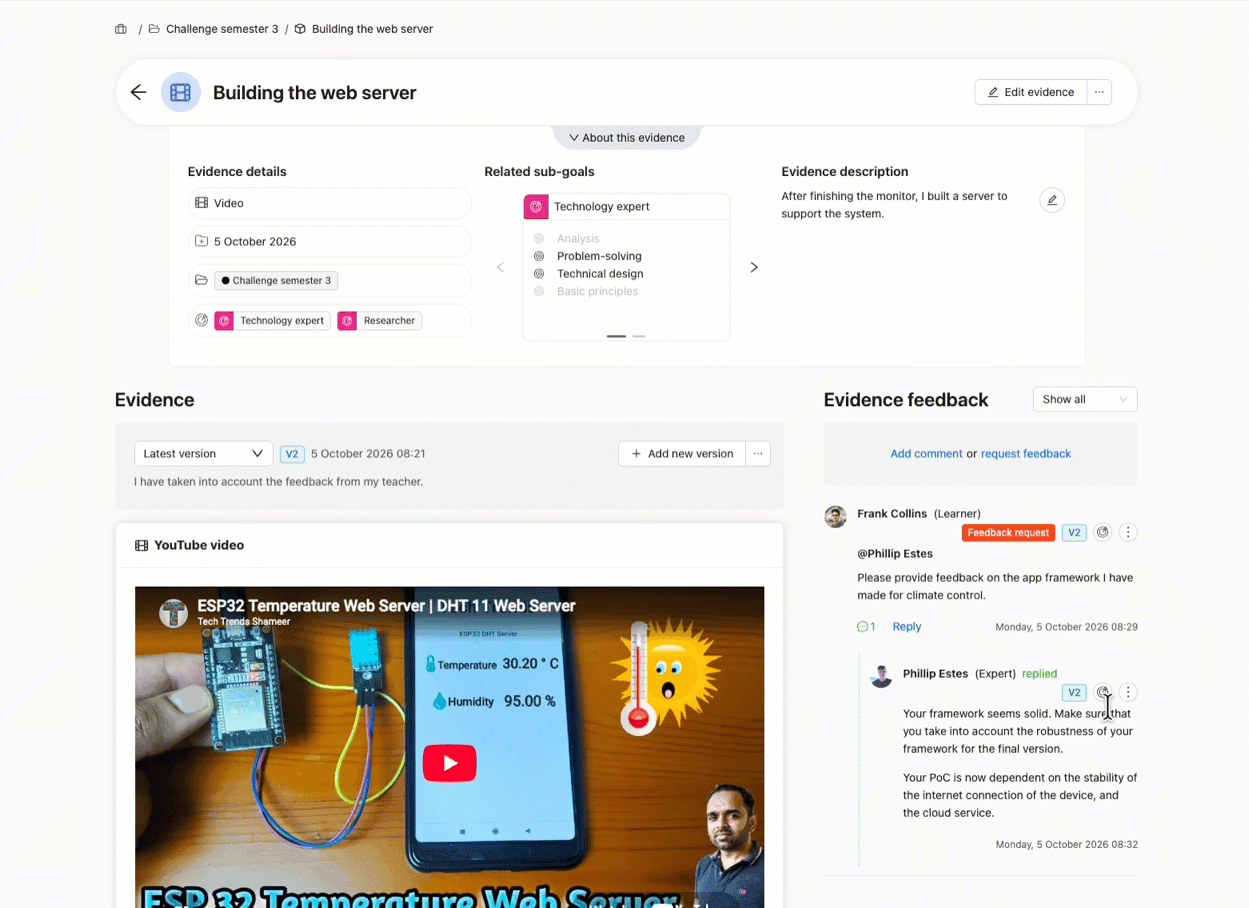Click the Technology expert tag label
This screenshot has height=908, width=1249.
[x=282, y=321]
